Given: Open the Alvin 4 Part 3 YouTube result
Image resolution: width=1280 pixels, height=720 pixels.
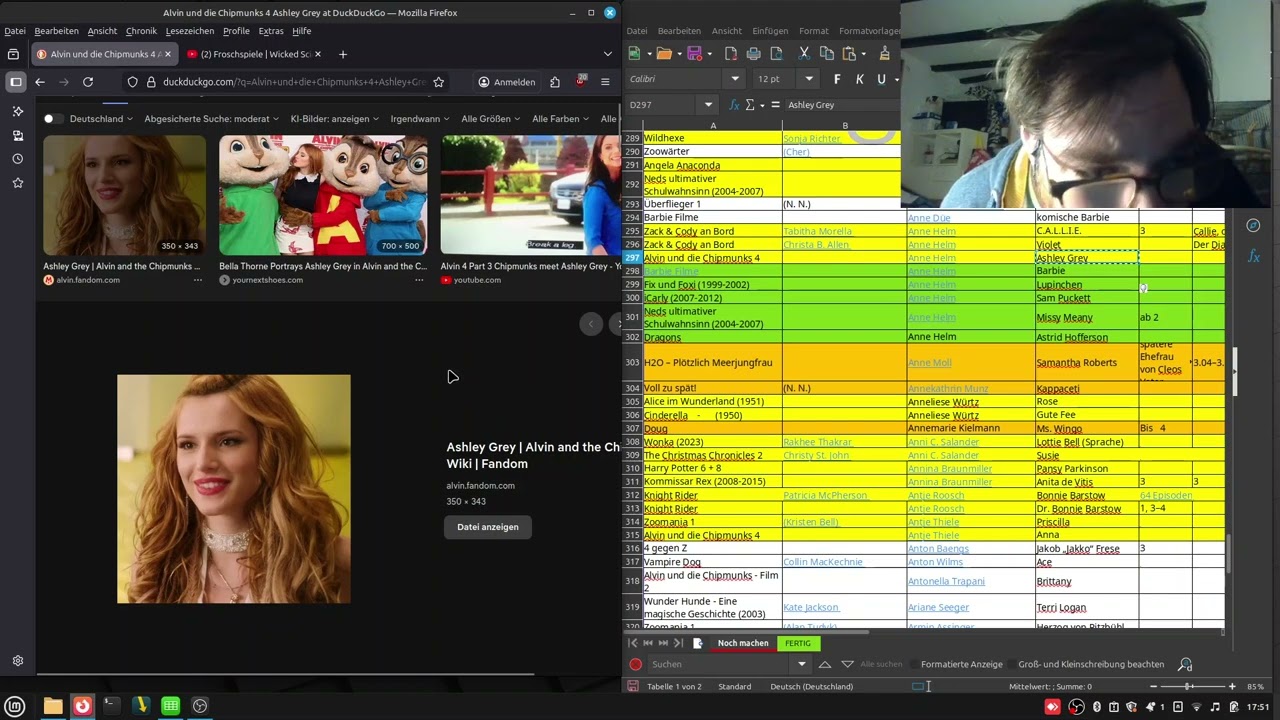Looking at the screenshot, I should (x=530, y=267).
